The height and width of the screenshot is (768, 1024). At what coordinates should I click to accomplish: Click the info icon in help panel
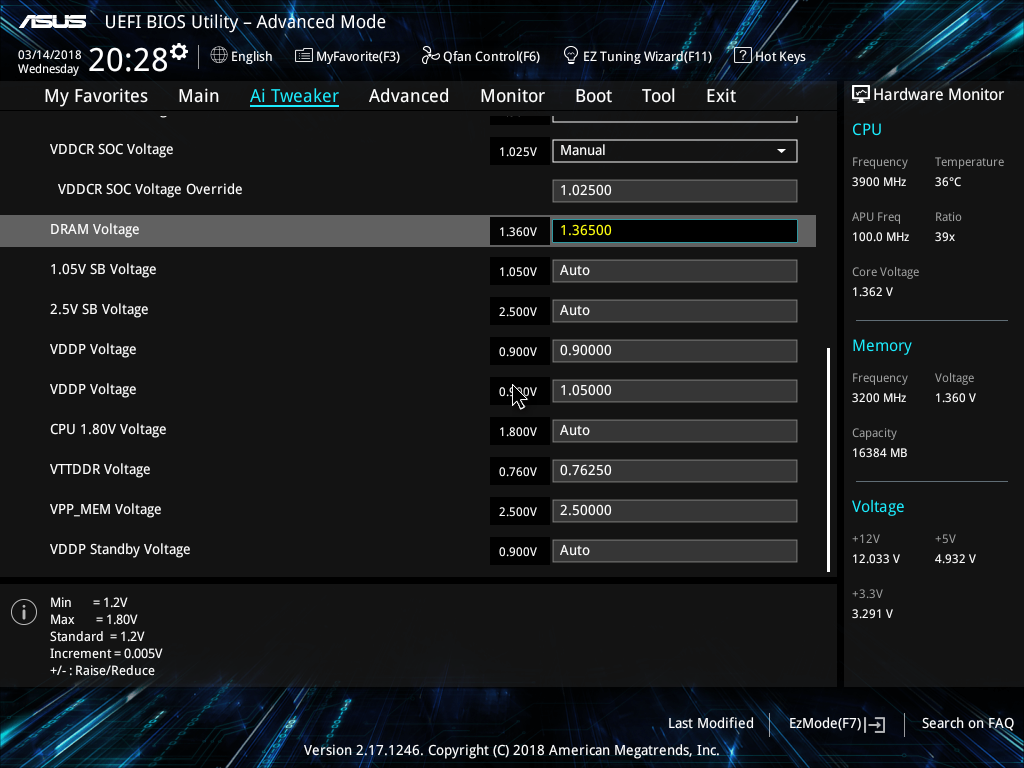coord(24,612)
